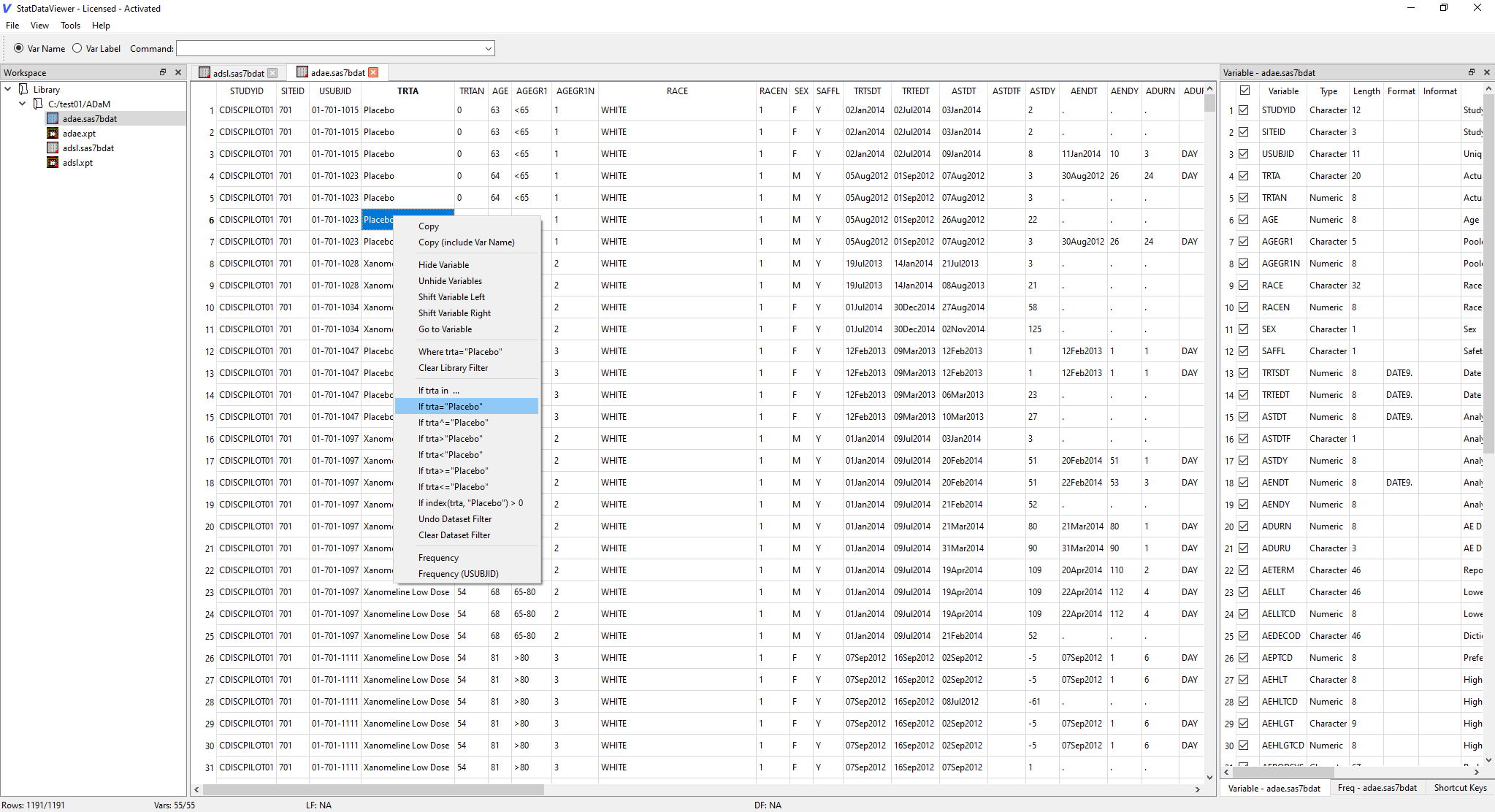The image size is (1495, 812).
Task: Select Go to Variable
Action: (467, 329)
